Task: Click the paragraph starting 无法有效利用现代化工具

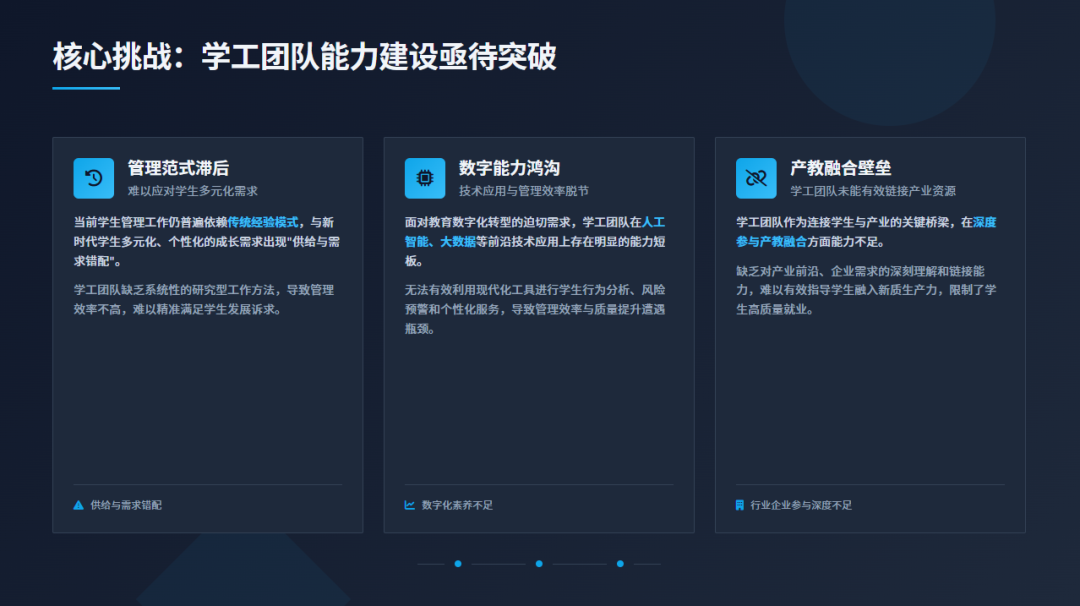Action: click(x=535, y=309)
